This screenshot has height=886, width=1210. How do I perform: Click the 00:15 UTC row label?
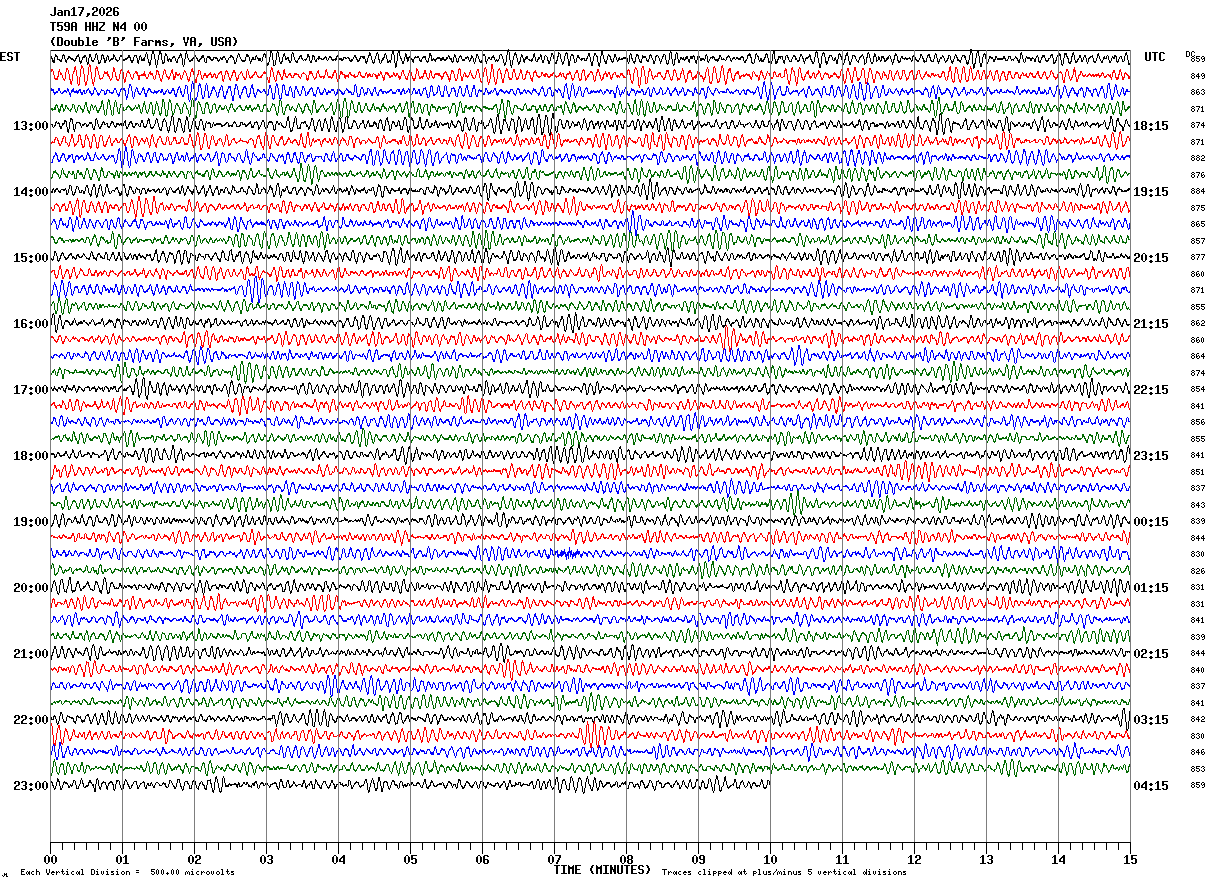(1151, 522)
